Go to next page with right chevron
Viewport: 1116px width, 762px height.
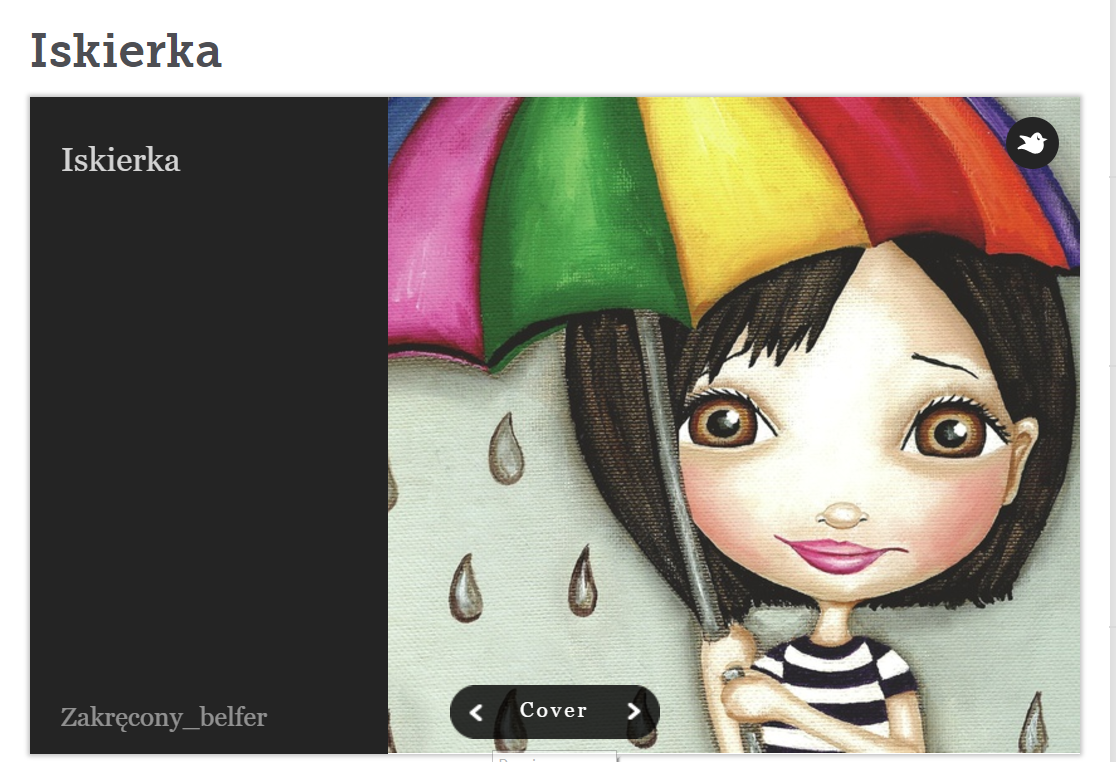[x=633, y=711]
